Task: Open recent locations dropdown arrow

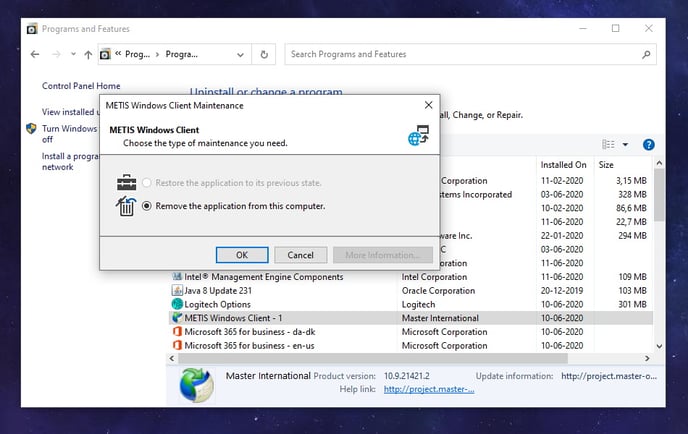Action: (73, 54)
